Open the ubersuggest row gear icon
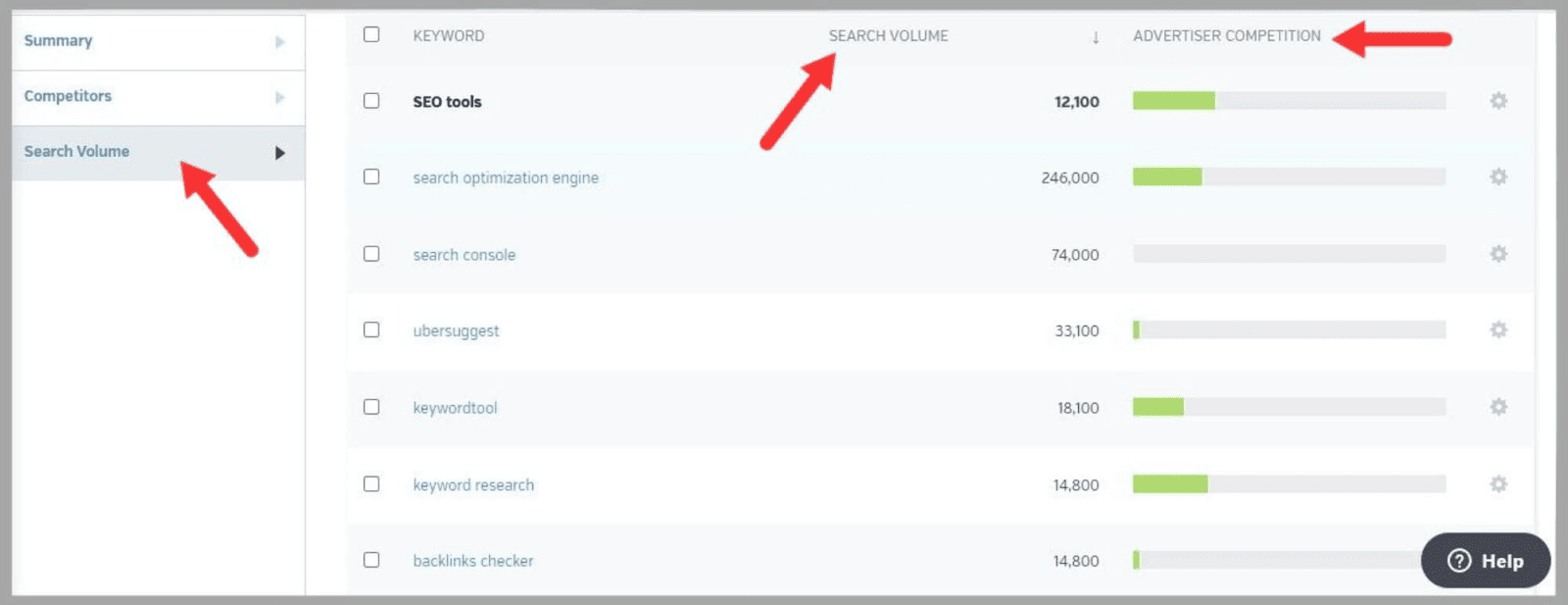 (x=1497, y=330)
